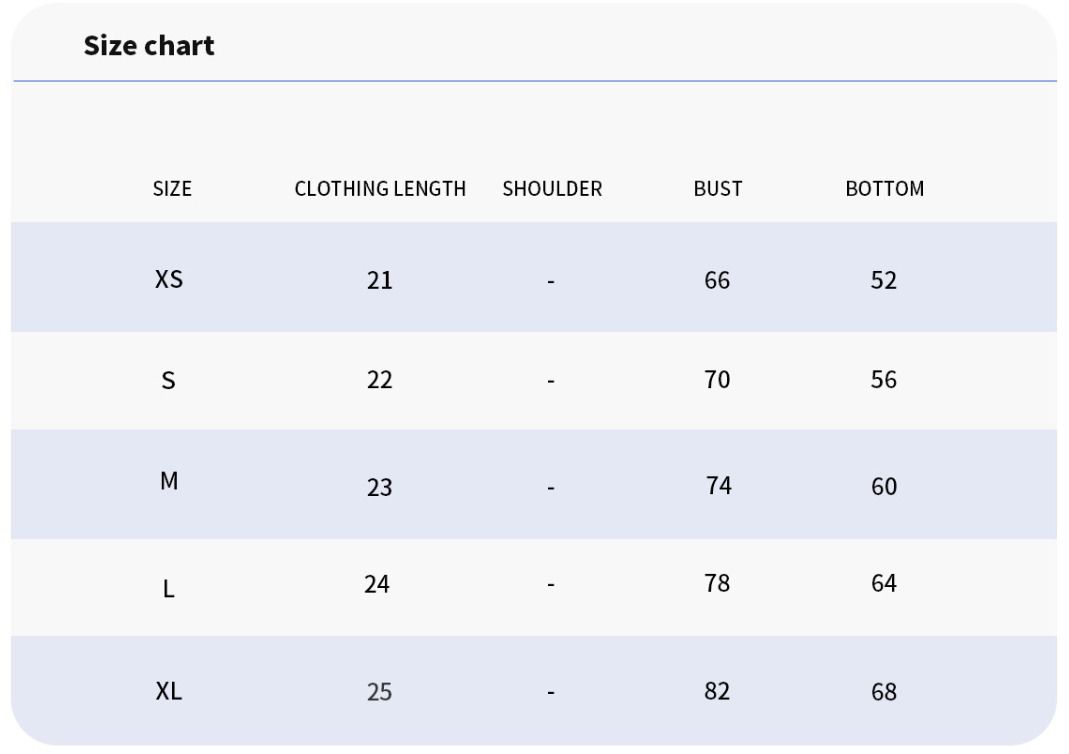Click the S size row label
Screen dimensions: 1069x754
(x=168, y=380)
